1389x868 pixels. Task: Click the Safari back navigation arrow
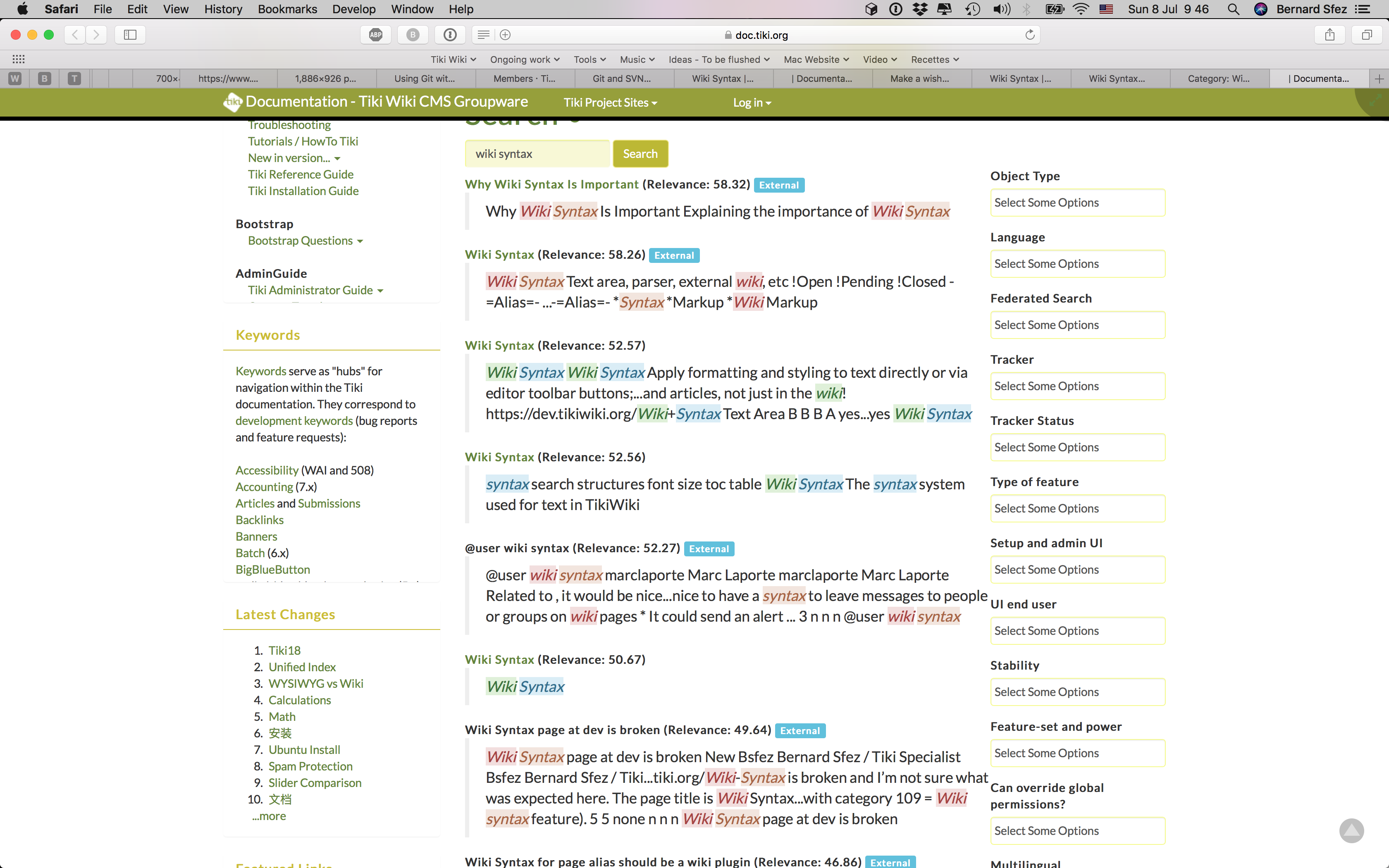[x=74, y=35]
